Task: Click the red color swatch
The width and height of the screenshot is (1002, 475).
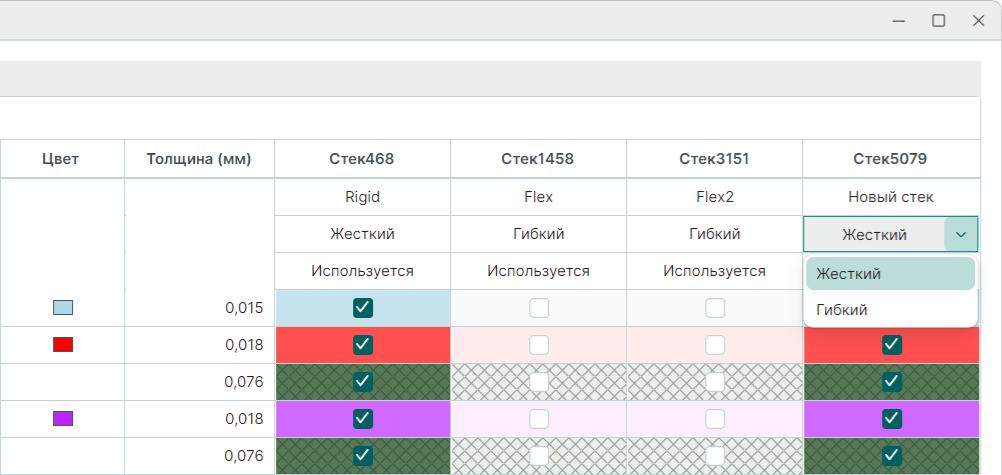Action: [63, 345]
